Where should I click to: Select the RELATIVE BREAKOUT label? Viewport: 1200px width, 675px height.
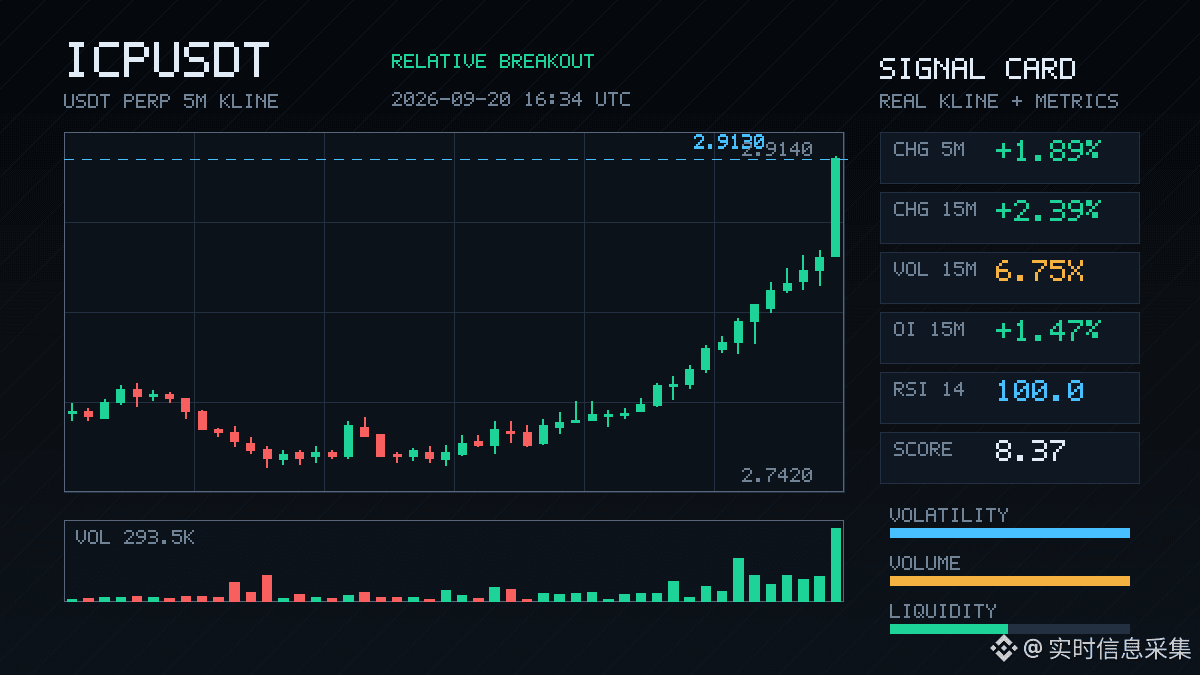point(492,61)
